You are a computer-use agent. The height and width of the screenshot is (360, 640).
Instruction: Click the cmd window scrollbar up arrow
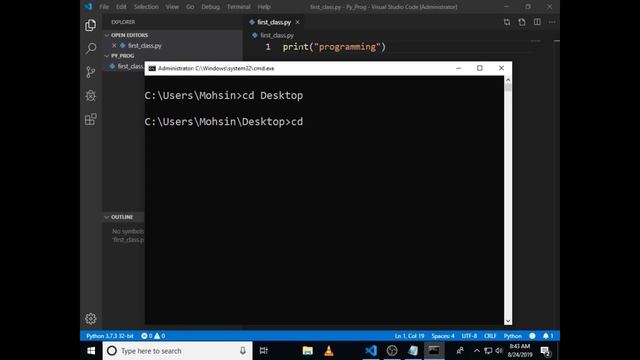click(x=508, y=80)
